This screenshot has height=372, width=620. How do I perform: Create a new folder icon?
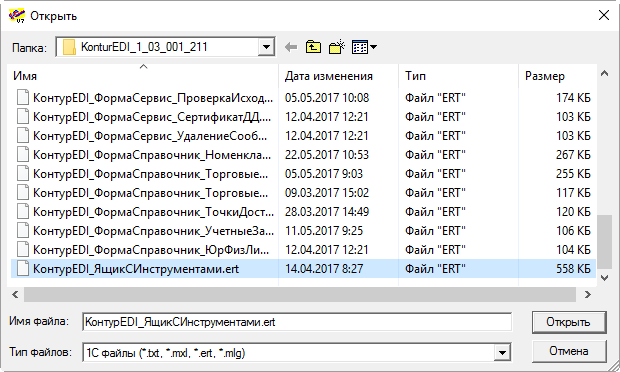[x=337, y=47]
